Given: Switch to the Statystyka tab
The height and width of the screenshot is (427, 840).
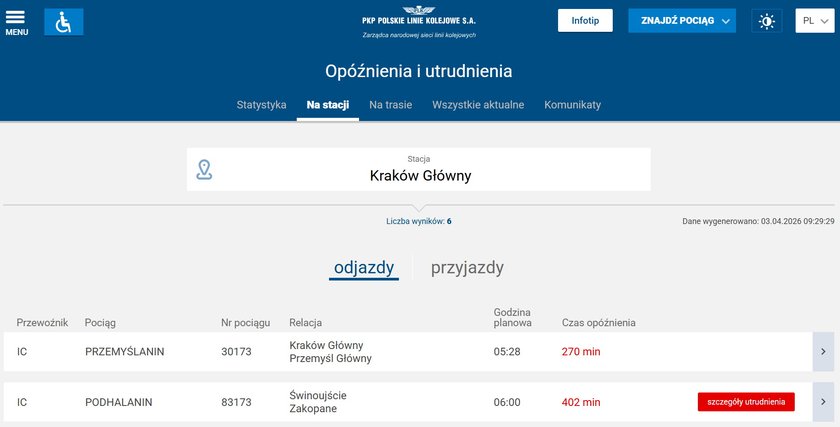Looking at the screenshot, I should pyautogui.click(x=262, y=105).
